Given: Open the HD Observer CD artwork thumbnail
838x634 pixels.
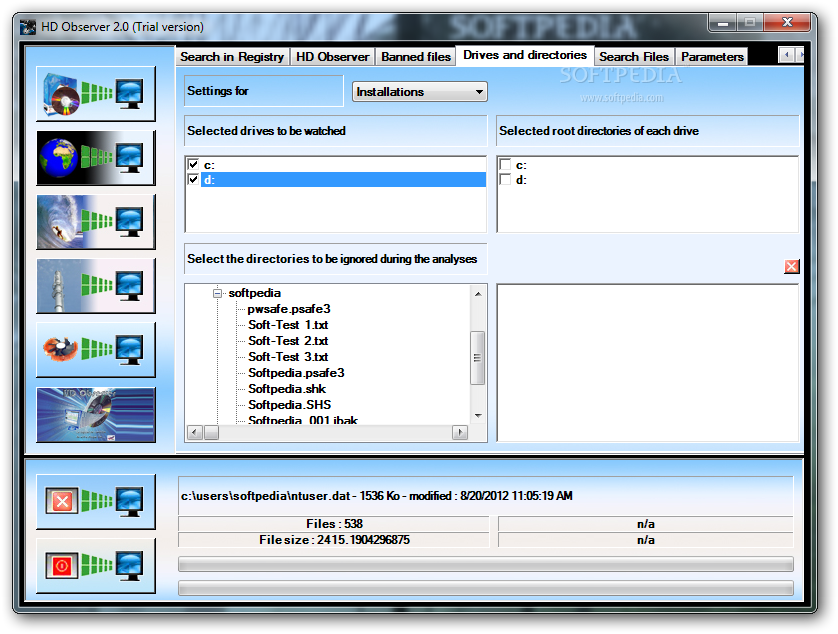Looking at the screenshot, I should coord(96,415).
